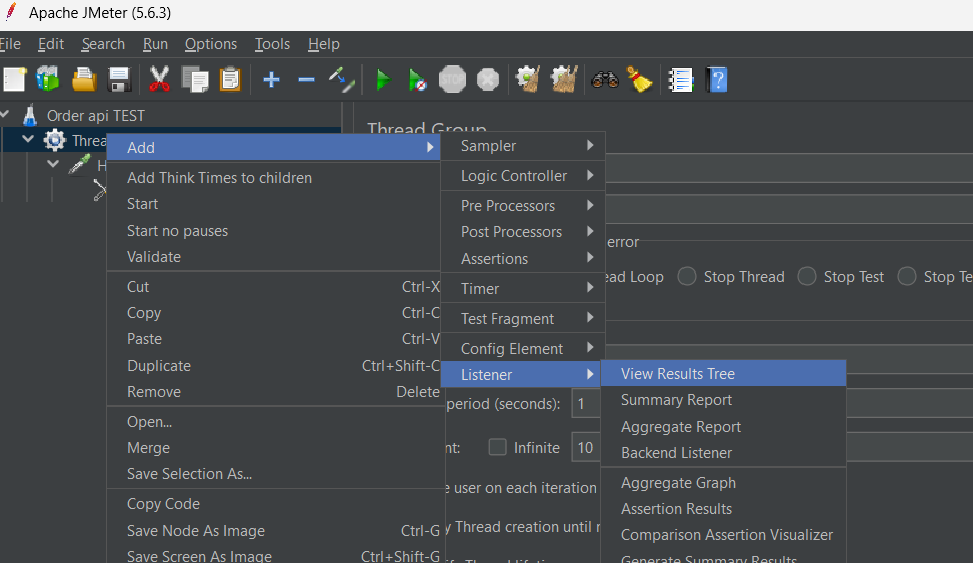Screen dimensions: 973x563
Task: Click Start no pauses toolbar icon
Action: (418, 80)
